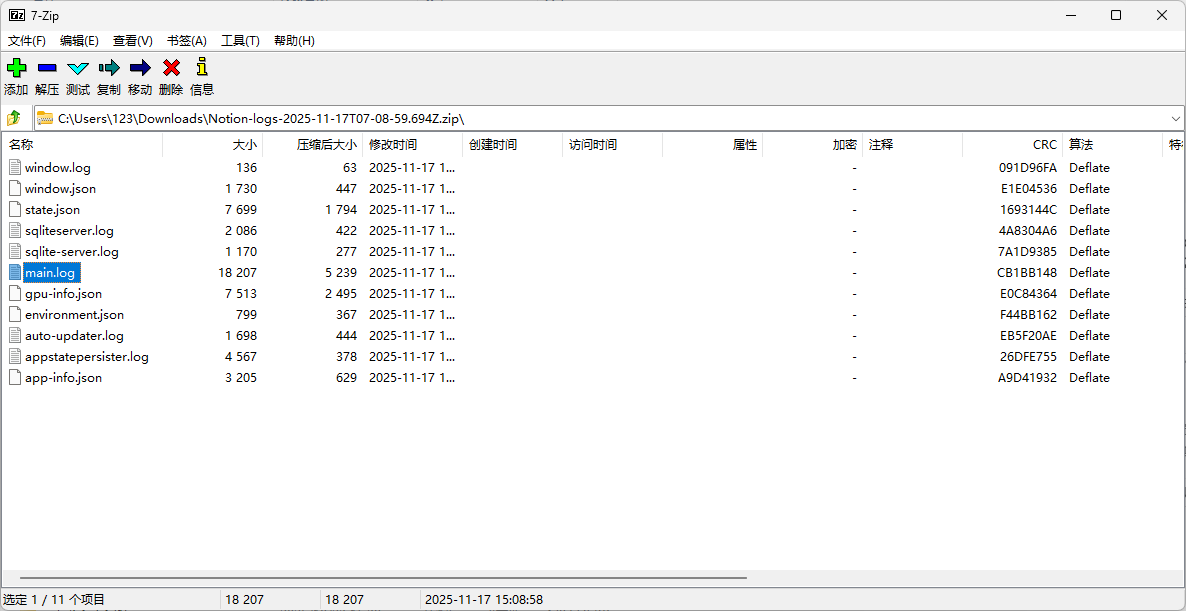Select the app-info.json file name
This screenshot has height=611, width=1186.
64,377
